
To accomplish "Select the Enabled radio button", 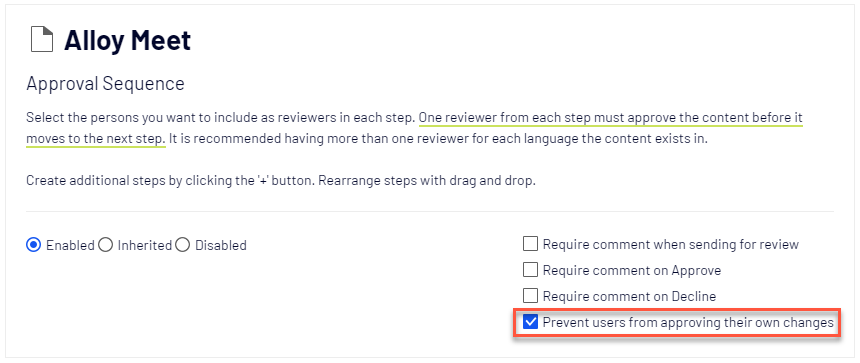I will (33, 245).
